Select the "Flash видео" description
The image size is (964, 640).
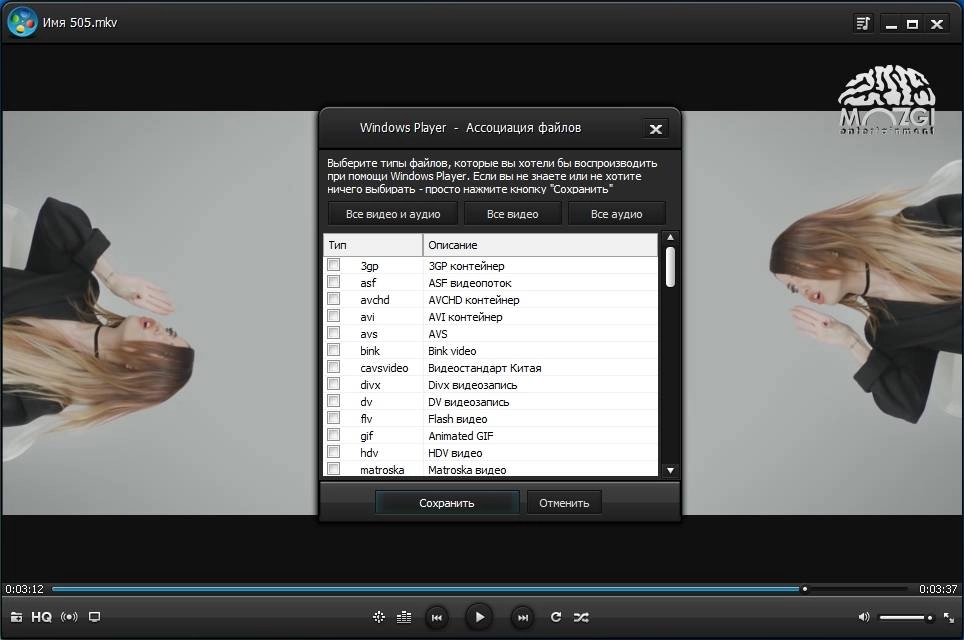click(457, 419)
